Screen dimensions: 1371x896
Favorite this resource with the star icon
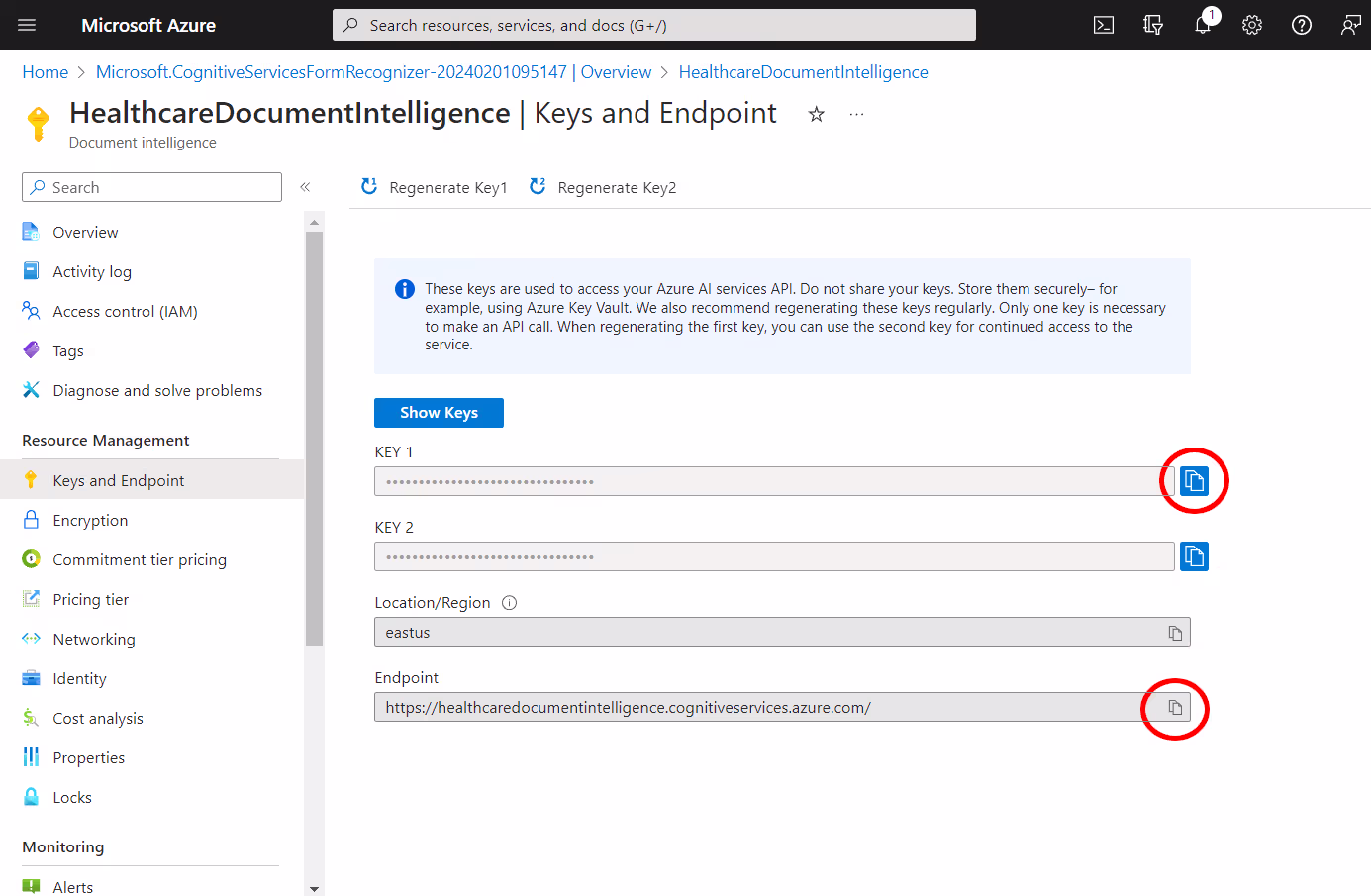(817, 114)
